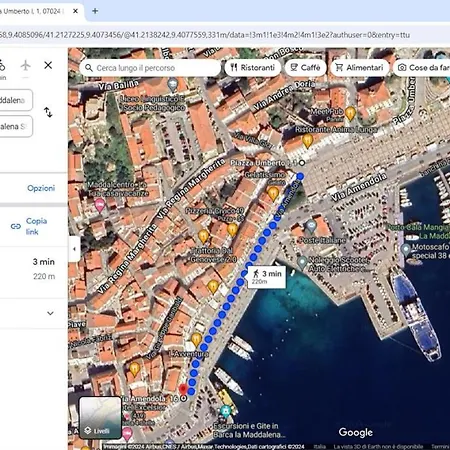Click the Cerca lungo il percorso search field
The height and width of the screenshot is (450, 450).
coord(150,68)
